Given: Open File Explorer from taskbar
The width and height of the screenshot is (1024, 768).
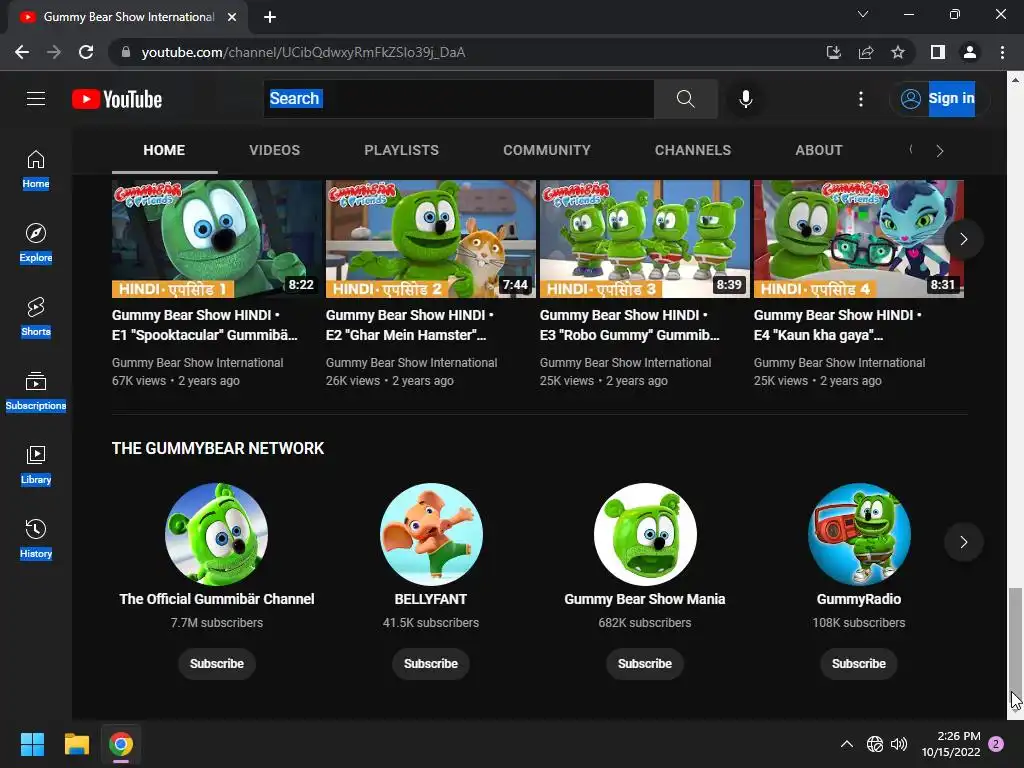Looking at the screenshot, I should pos(76,744).
